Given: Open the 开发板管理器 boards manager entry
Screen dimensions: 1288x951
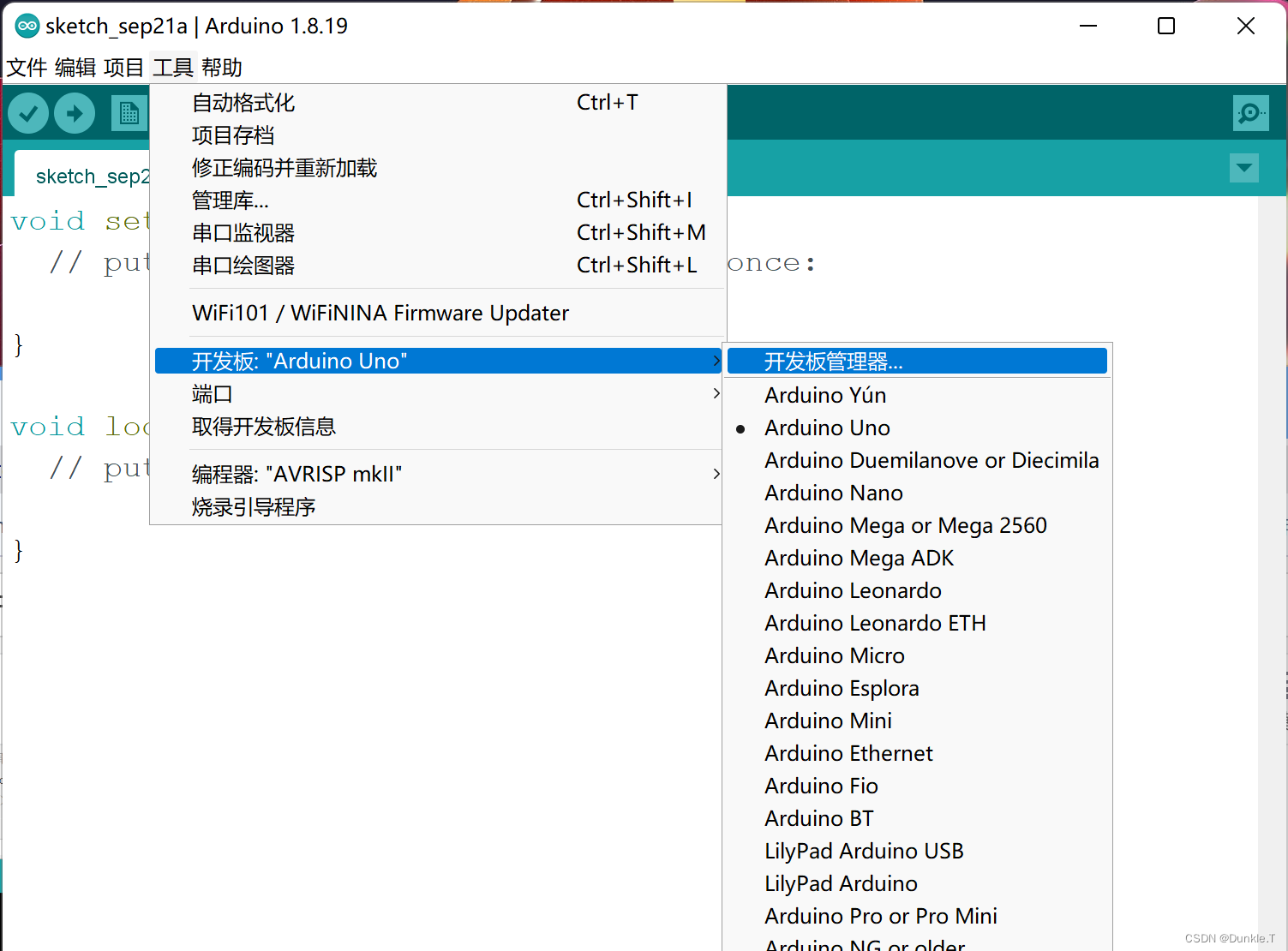Looking at the screenshot, I should click(x=917, y=361).
